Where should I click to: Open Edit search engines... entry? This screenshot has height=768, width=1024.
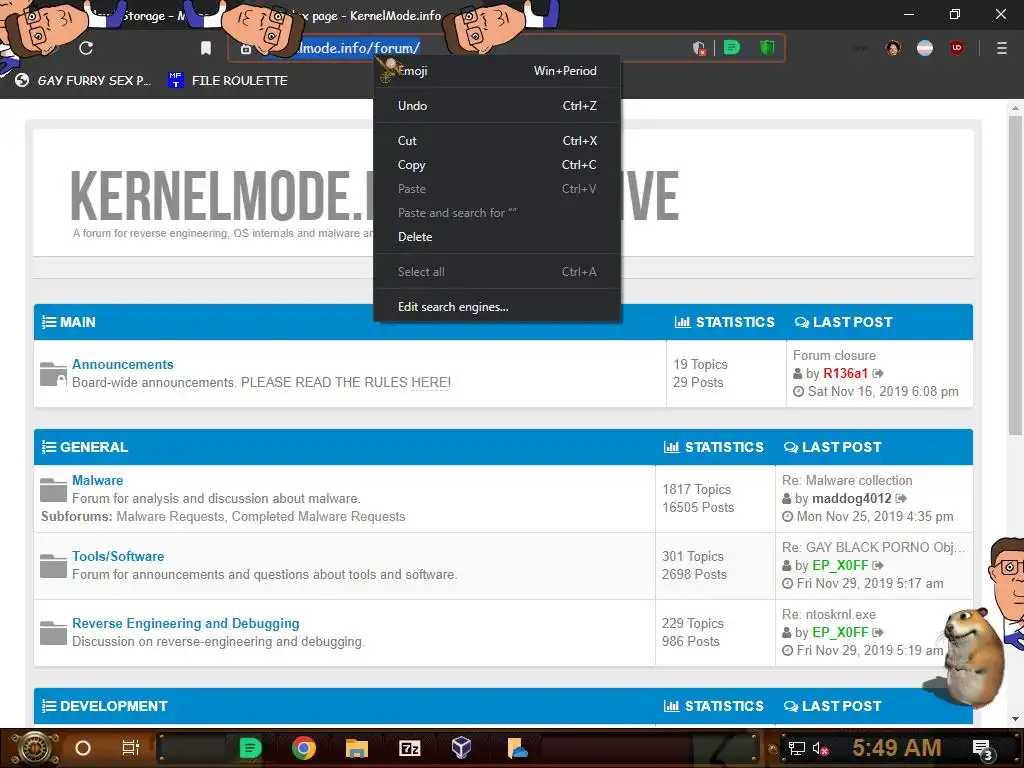pos(497,307)
